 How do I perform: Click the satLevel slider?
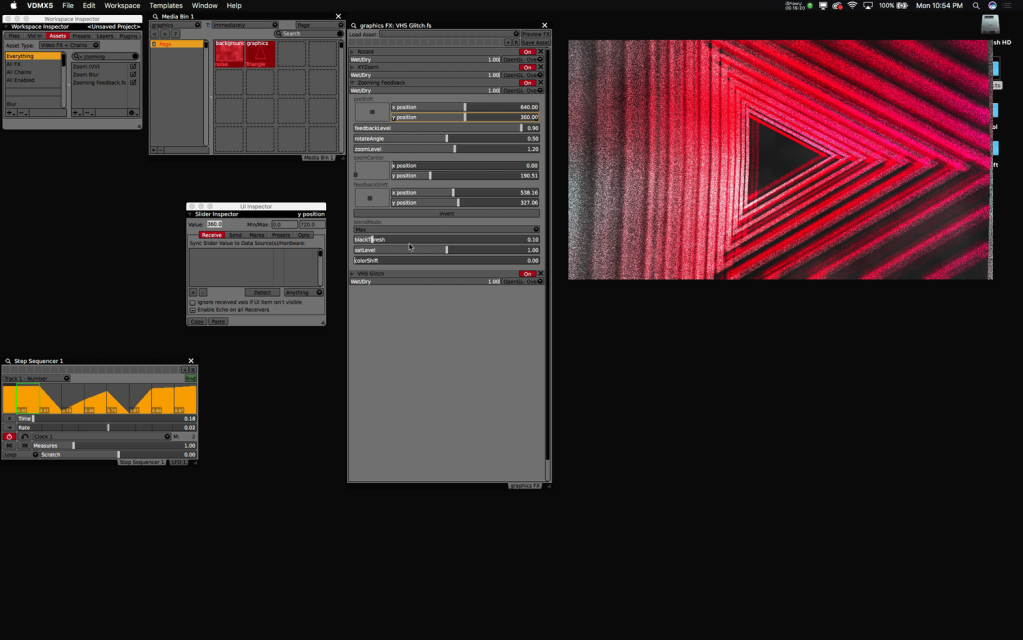coord(446,250)
